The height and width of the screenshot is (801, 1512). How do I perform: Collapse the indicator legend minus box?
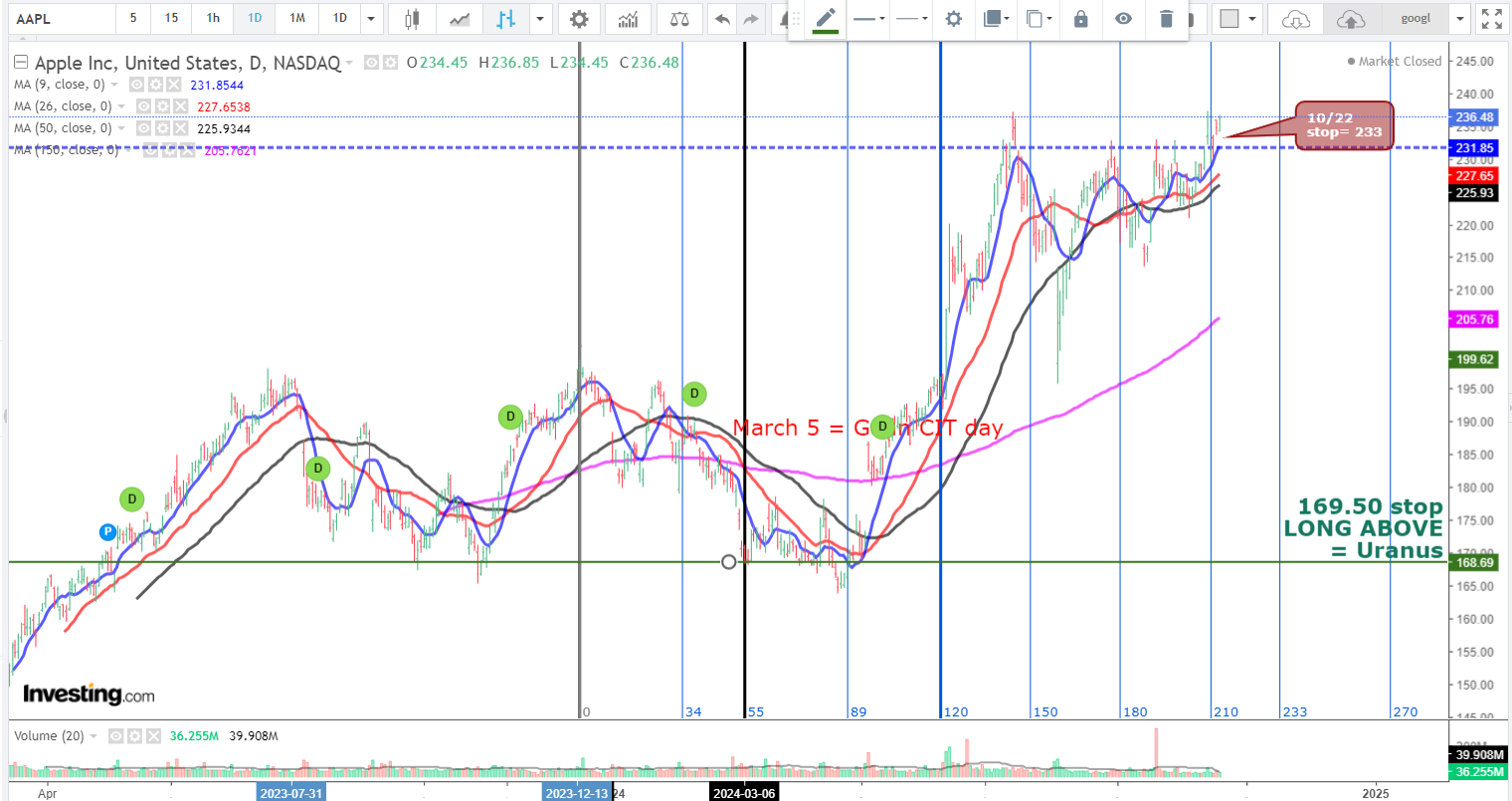point(20,63)
